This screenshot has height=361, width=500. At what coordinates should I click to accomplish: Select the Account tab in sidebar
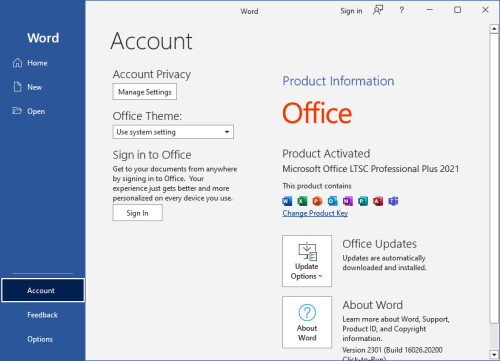pyautogui.click(x=43, y=290)
